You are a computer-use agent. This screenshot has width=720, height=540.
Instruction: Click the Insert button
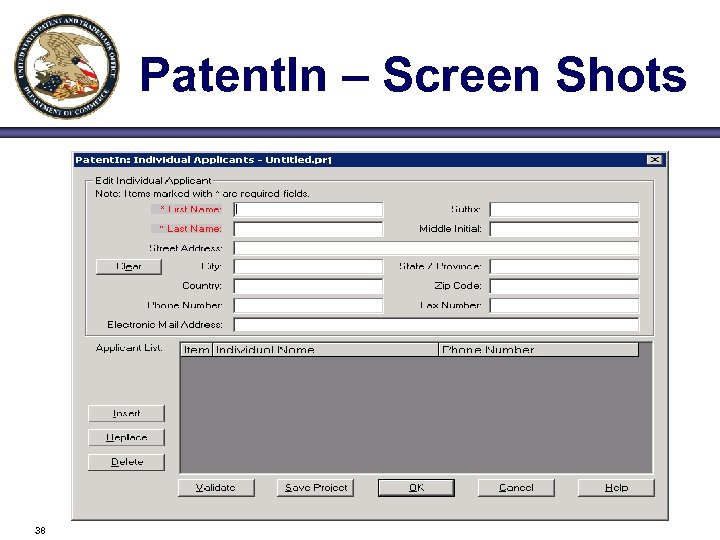click(x=126, y=413)
